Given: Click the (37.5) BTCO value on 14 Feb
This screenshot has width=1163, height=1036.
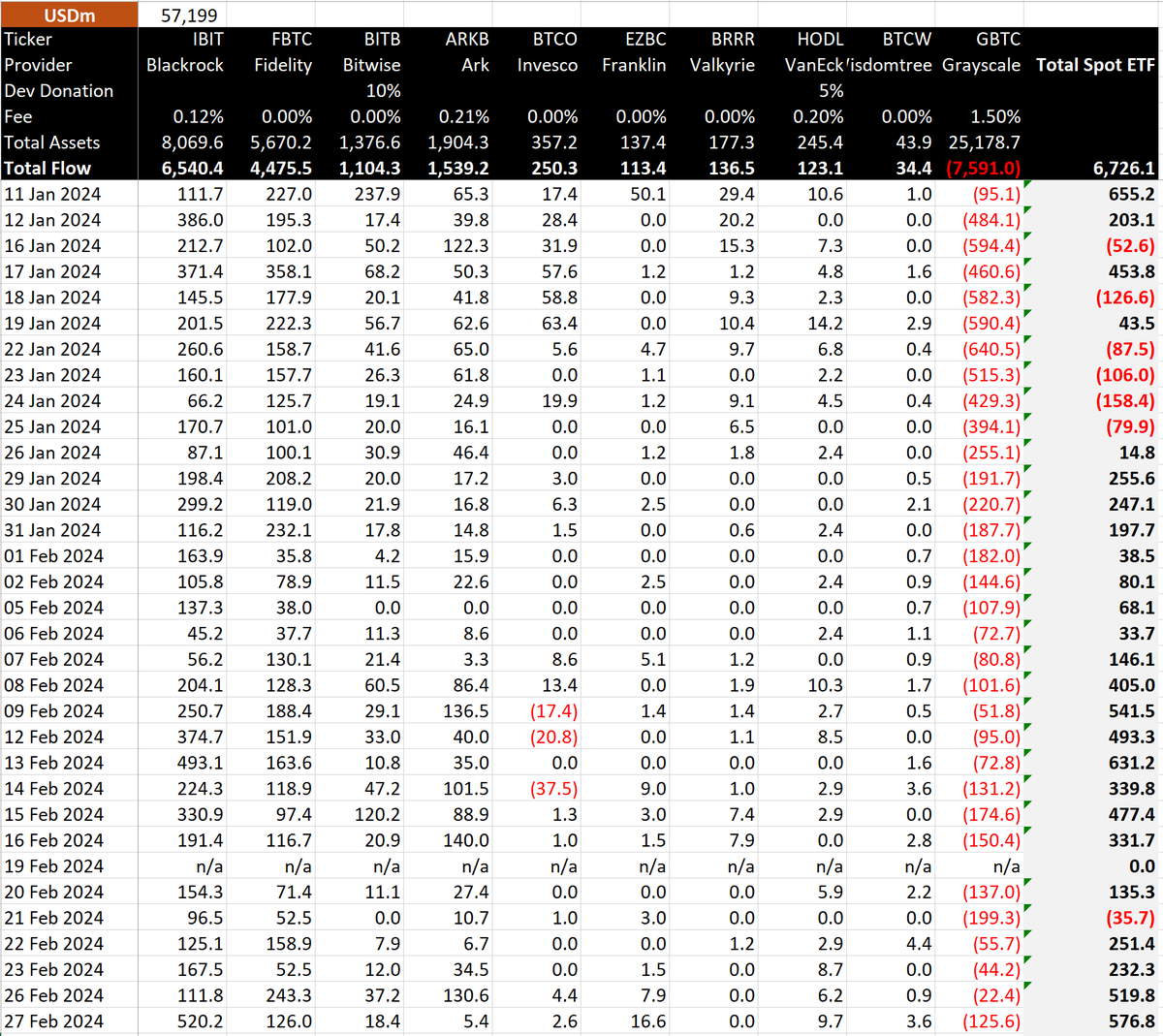Looking at the screenshot, I should pyautogui.click(x=554, y=788).
